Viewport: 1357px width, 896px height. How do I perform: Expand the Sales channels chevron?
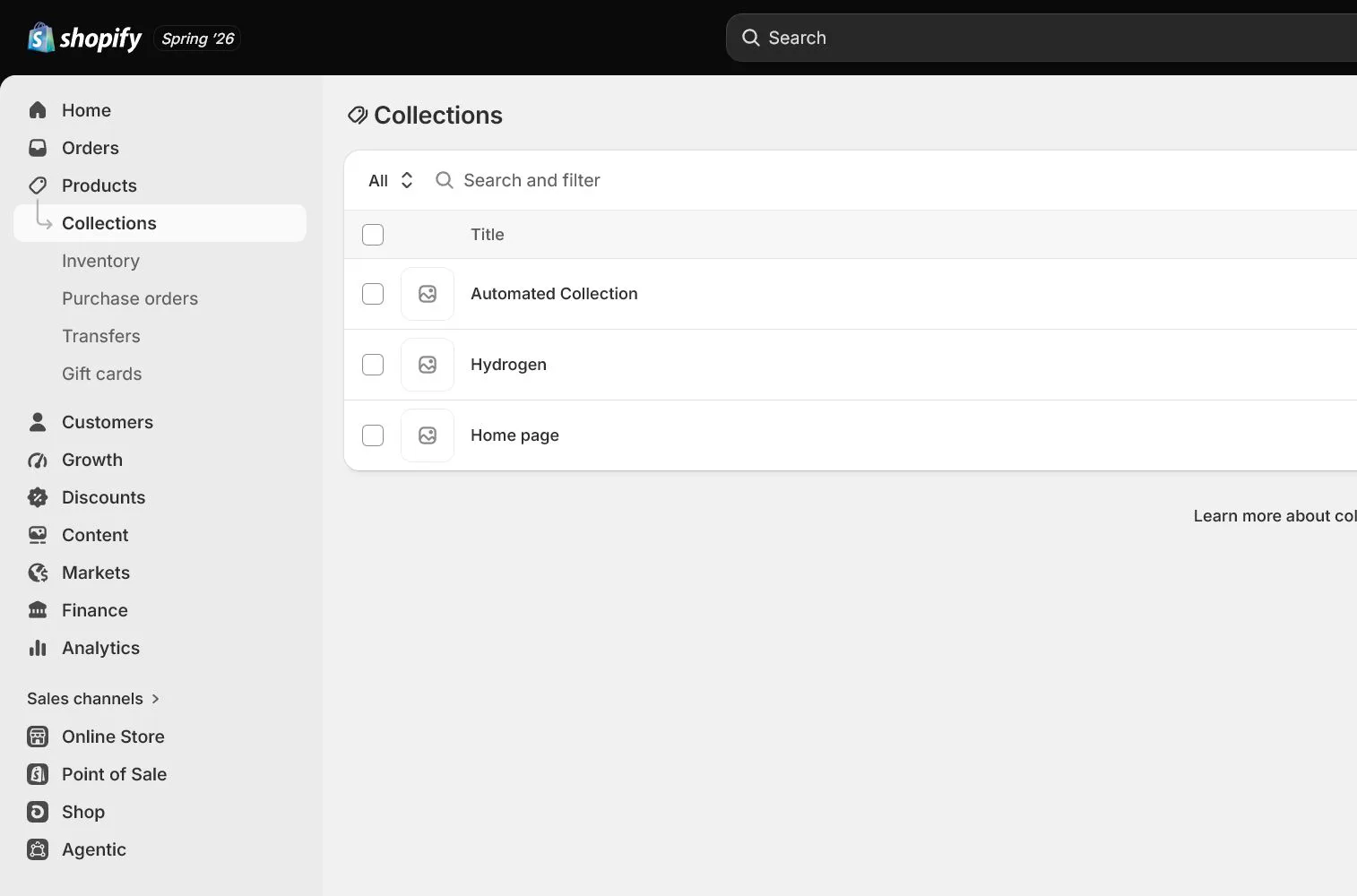coord(155,699)
